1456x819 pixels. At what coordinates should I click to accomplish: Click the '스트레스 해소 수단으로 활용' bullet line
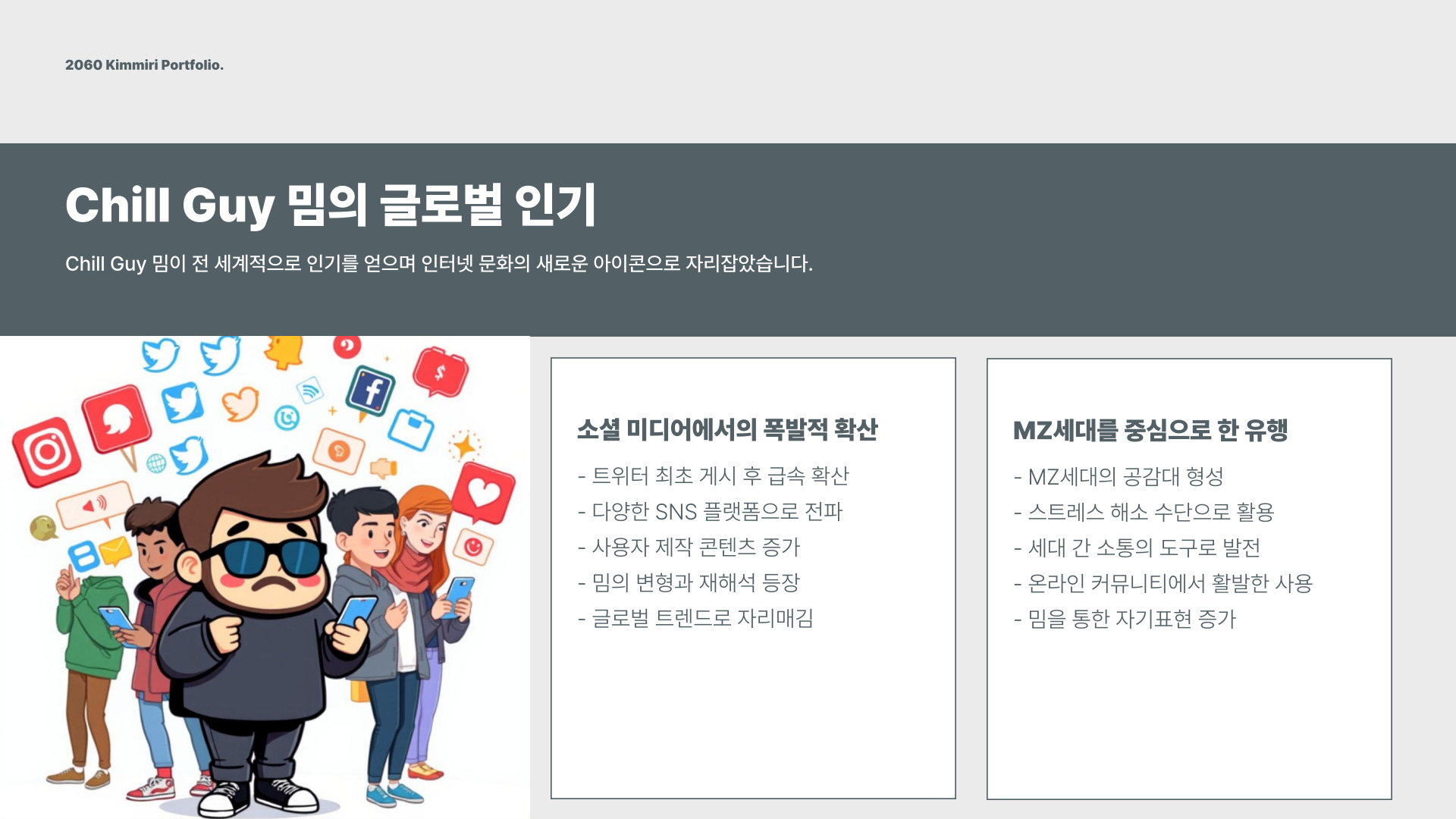click(x=1144, y=513)
